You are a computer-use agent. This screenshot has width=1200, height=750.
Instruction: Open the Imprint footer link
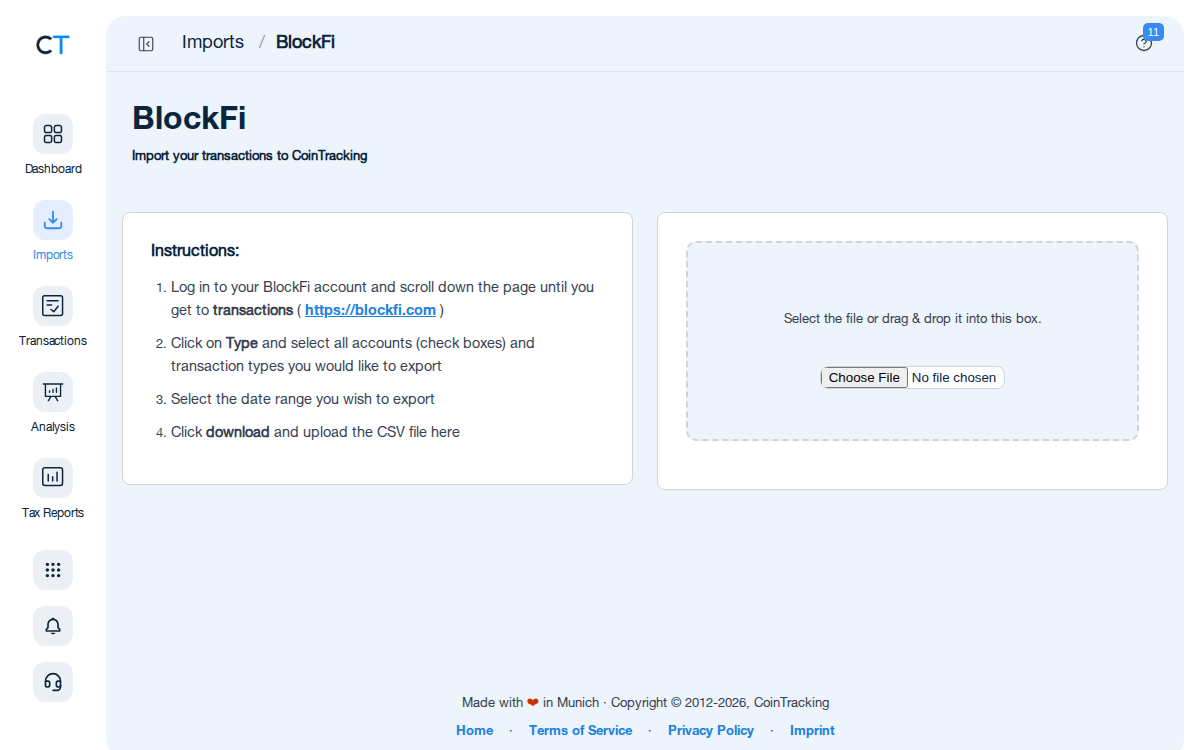point(812,730)
